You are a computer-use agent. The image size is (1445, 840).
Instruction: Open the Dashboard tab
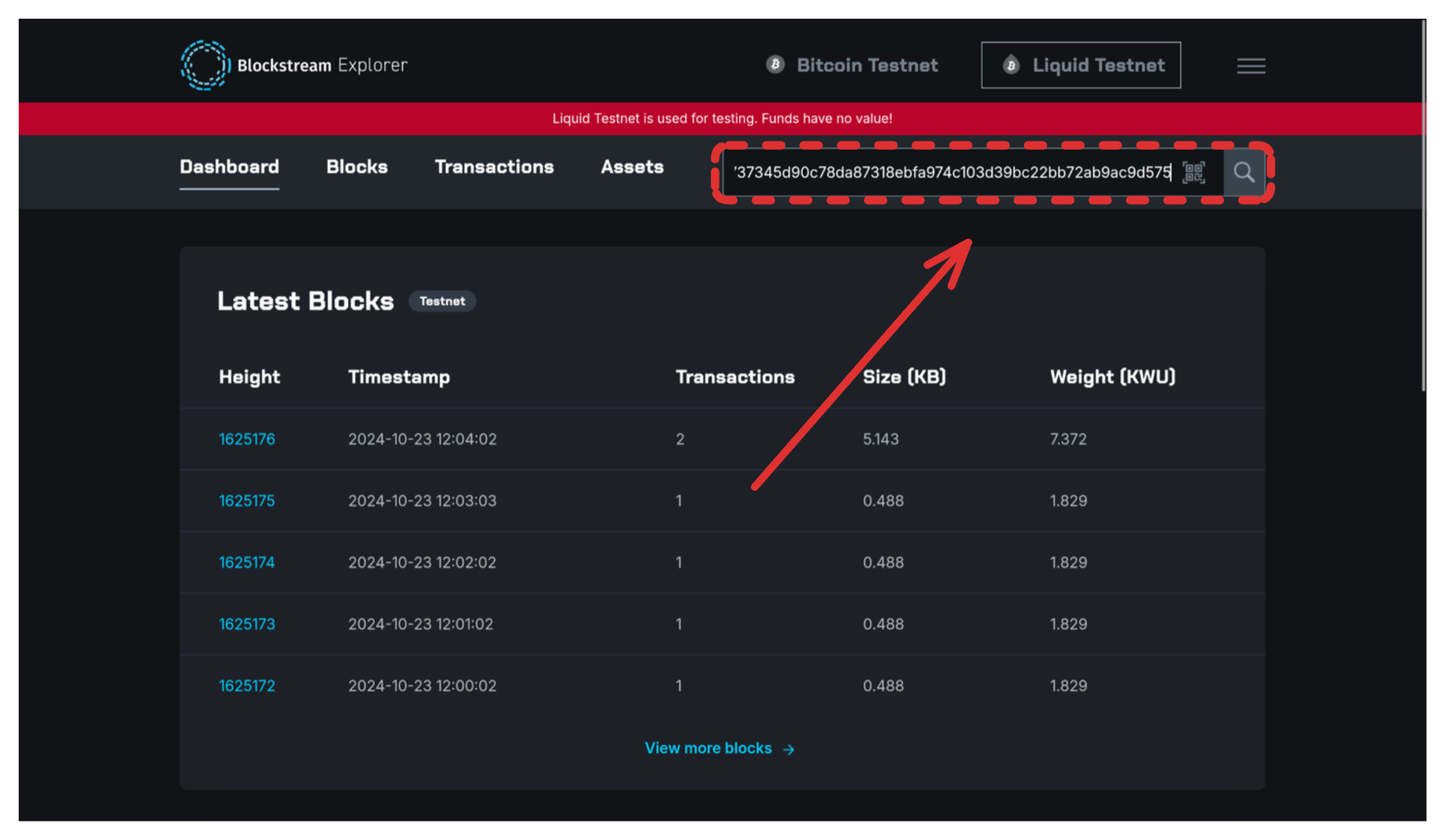pos(229,167)
